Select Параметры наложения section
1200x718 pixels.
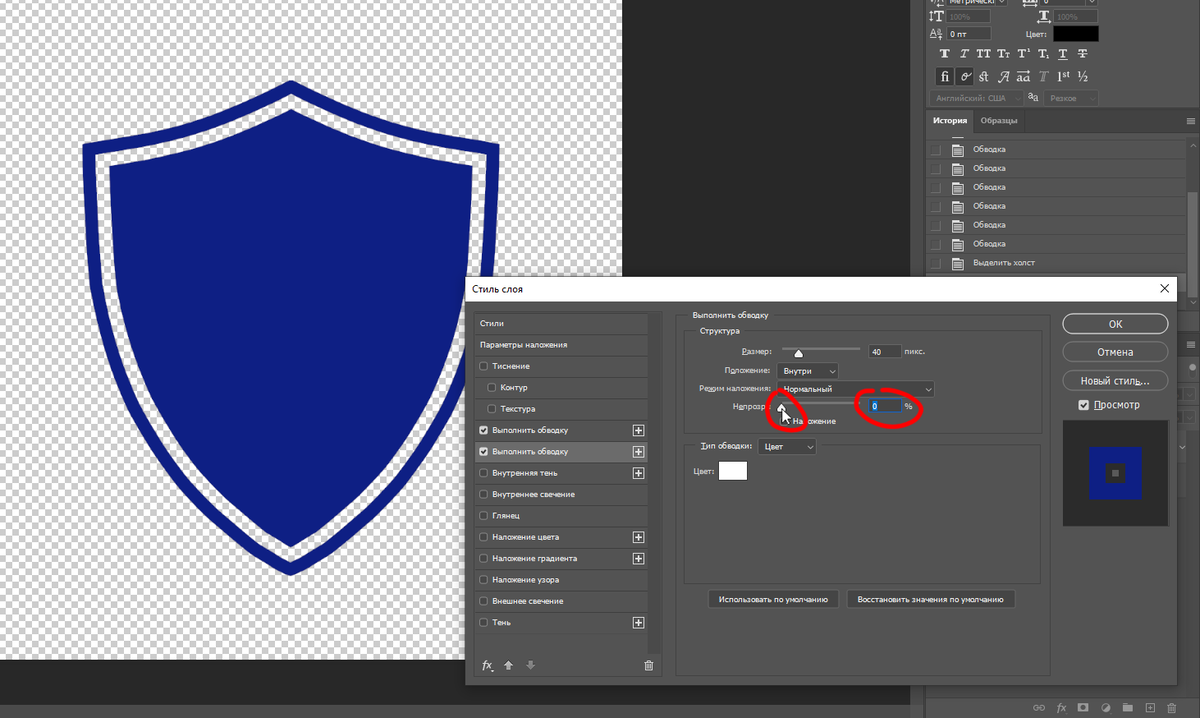coord(561,345)
